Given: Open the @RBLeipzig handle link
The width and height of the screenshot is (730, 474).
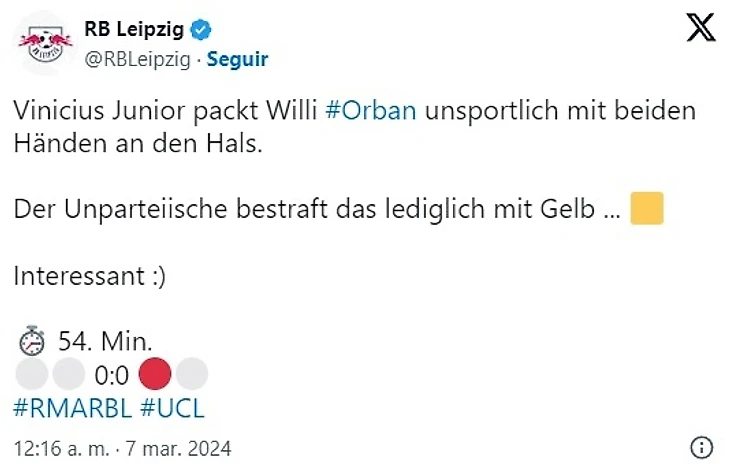Looking at the screenshot, I should 137,59.
